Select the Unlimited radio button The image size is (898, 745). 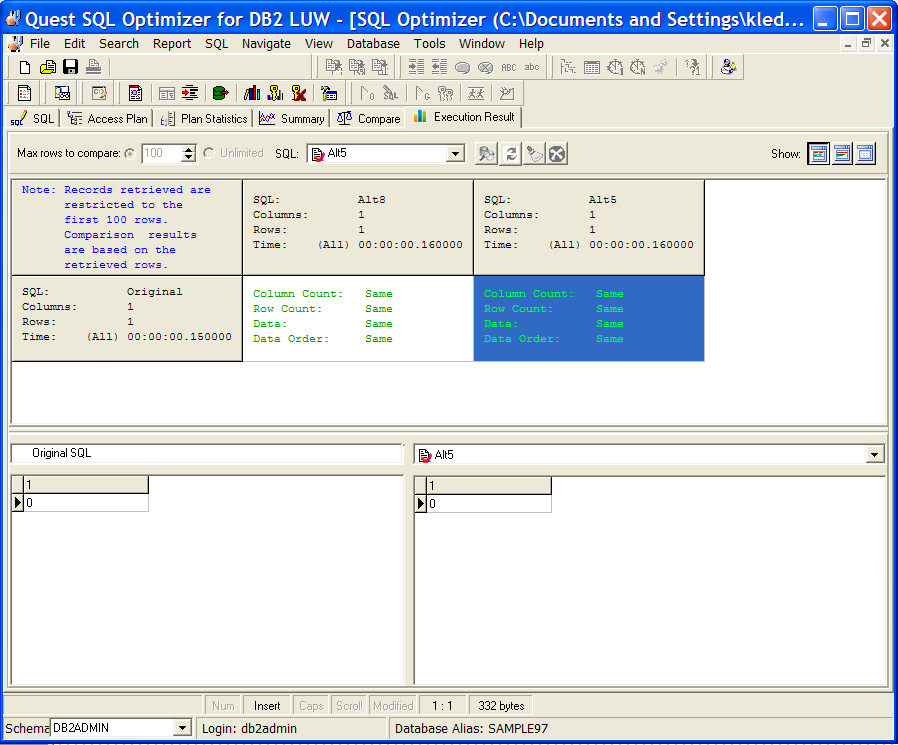click(x=209, y=153)
